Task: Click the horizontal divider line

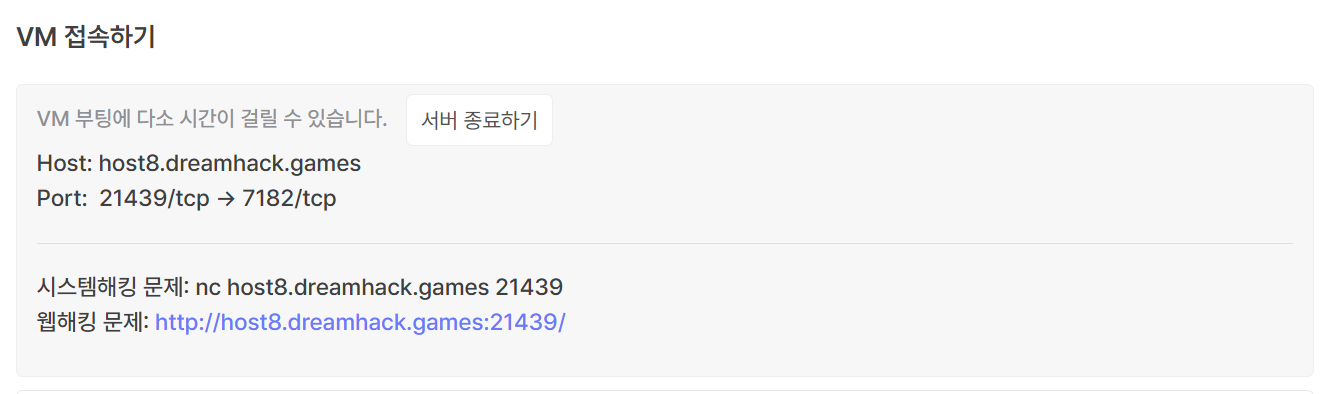Action: [665, 243]
